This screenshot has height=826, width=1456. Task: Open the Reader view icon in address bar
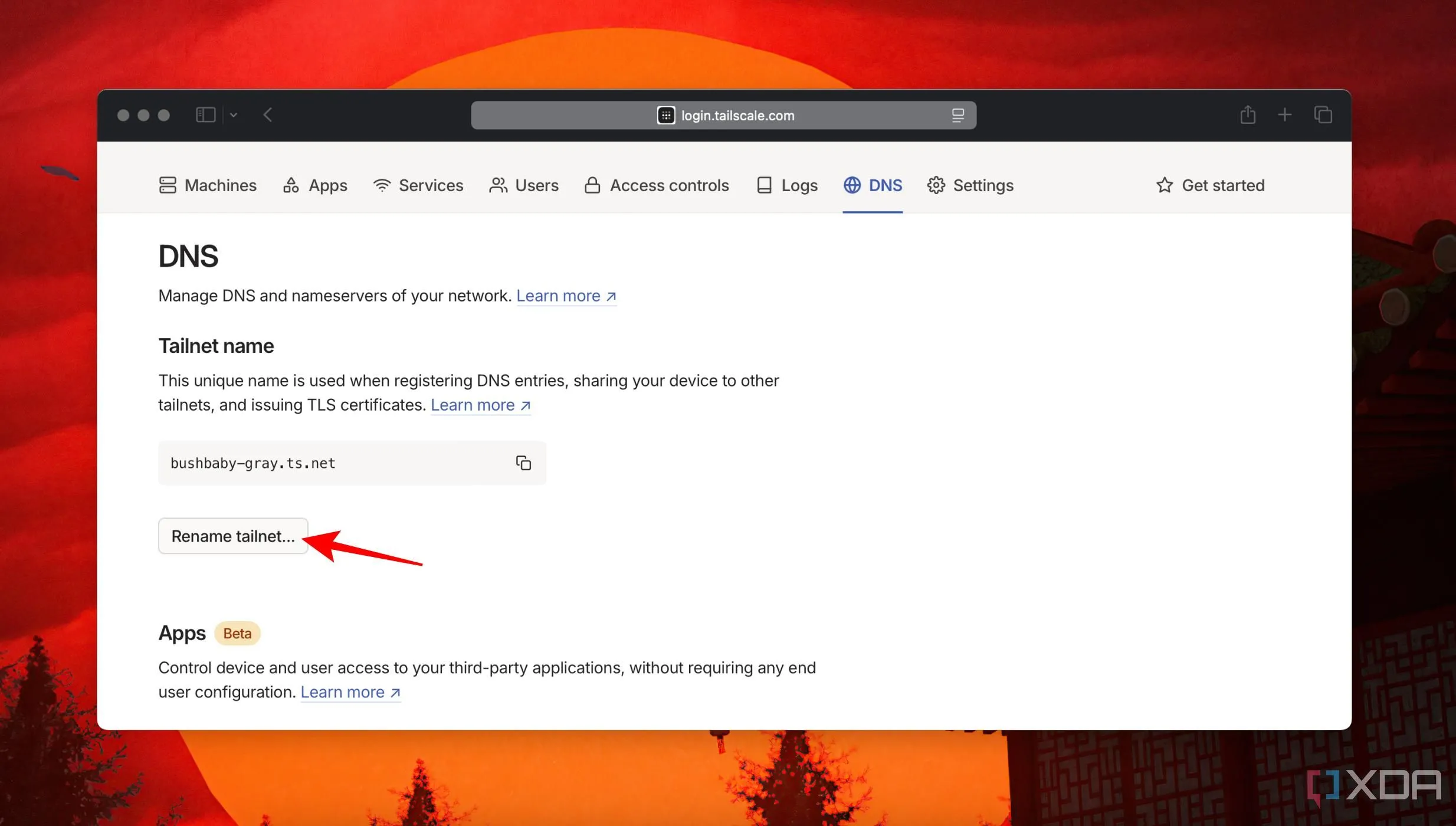(x=957, y=115)
